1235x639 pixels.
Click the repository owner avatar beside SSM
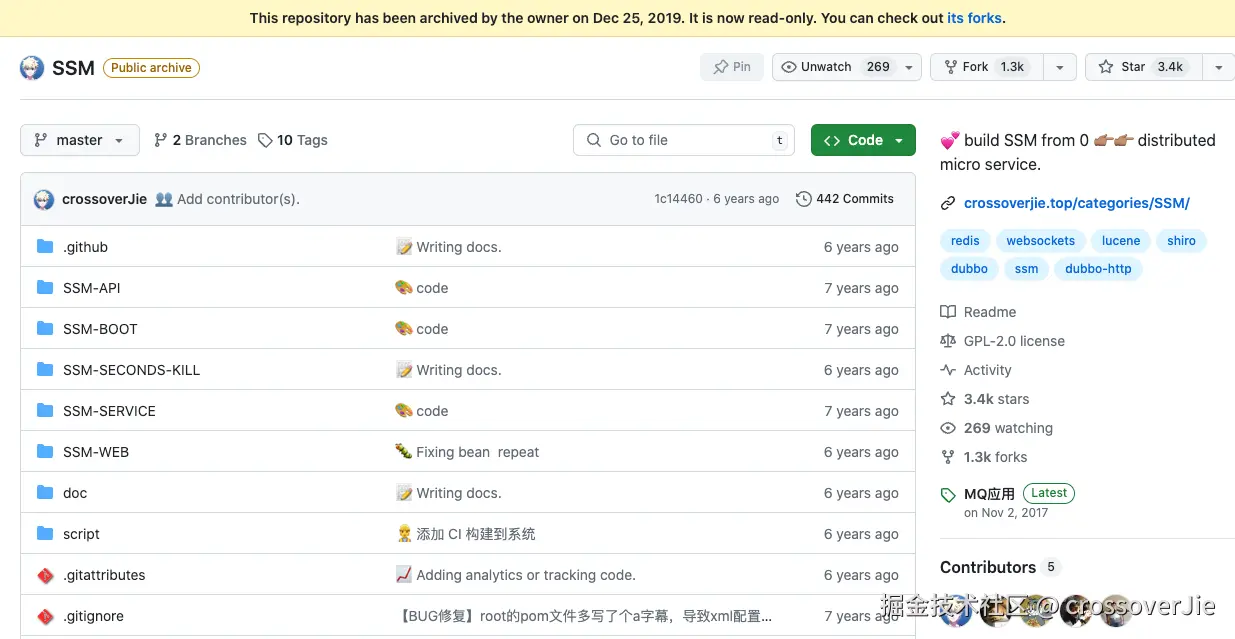point(32,68)
